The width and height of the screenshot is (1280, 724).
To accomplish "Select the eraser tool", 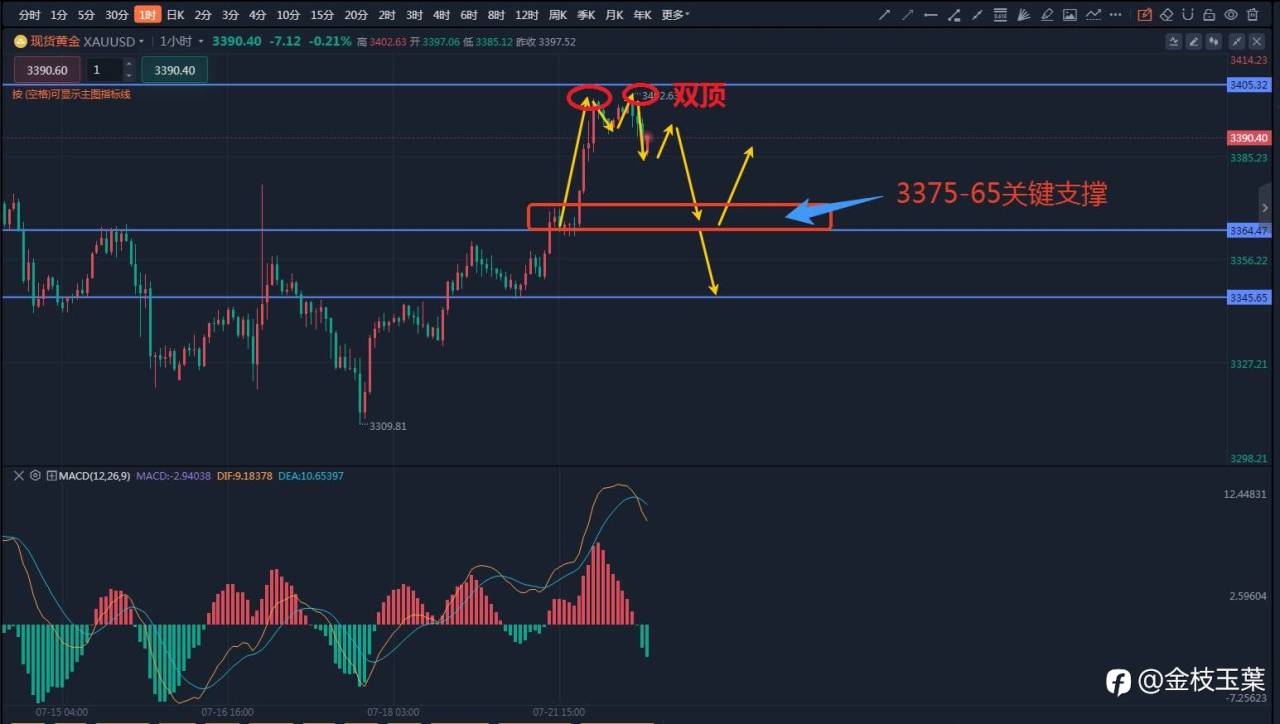I will tap(1167, 15).
